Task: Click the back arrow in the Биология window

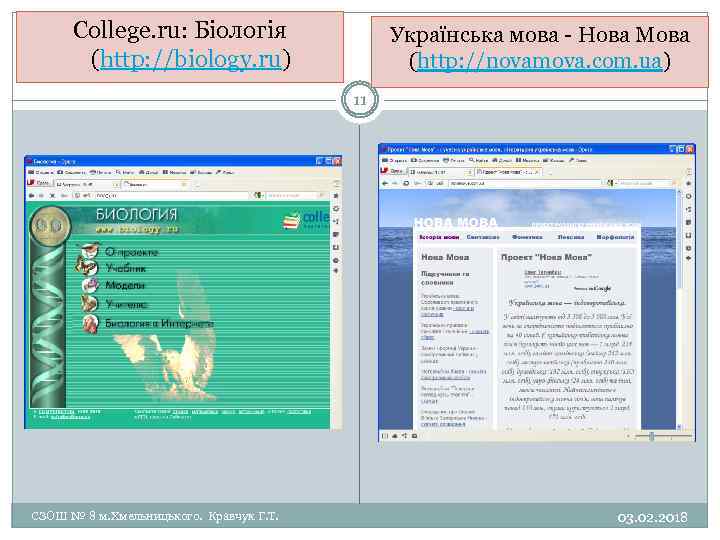Action: 31,196
